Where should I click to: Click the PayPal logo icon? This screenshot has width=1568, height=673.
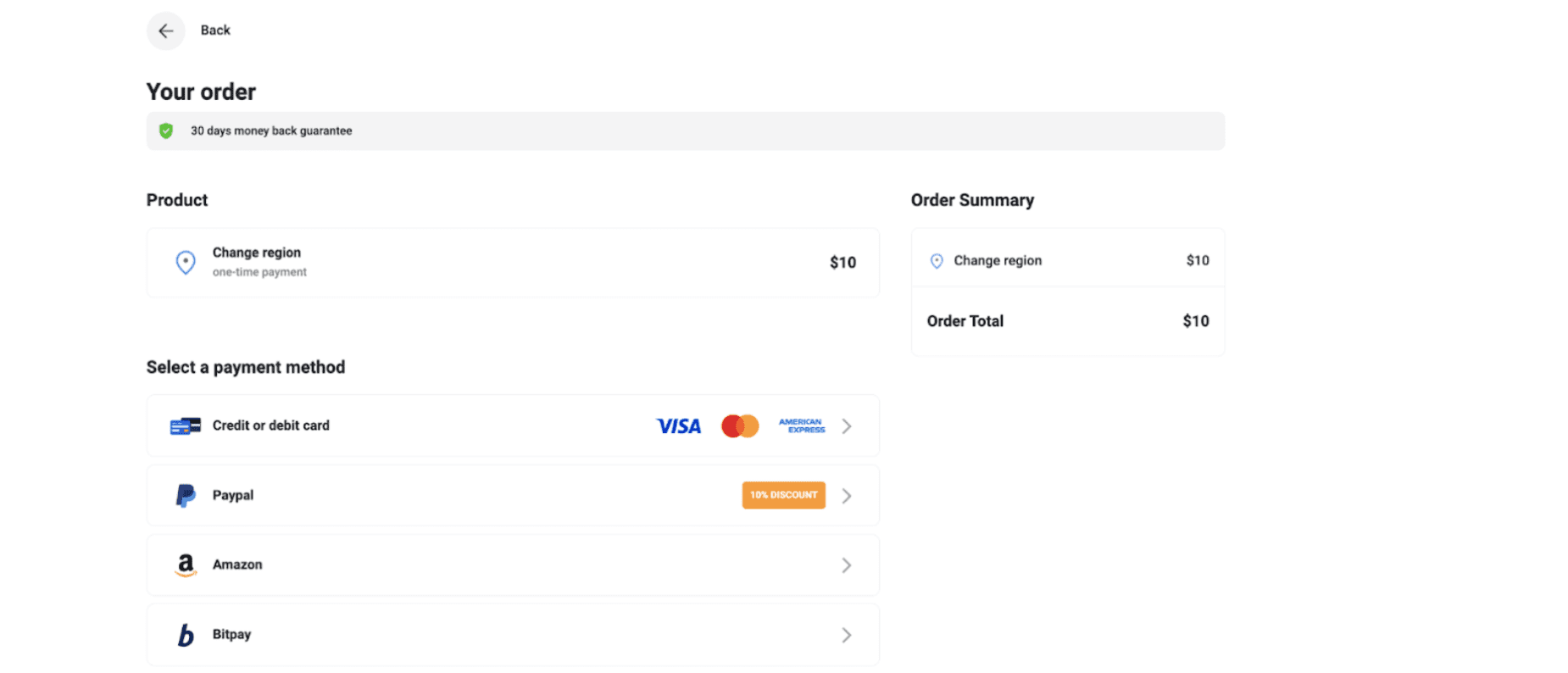tap(186, 495)
